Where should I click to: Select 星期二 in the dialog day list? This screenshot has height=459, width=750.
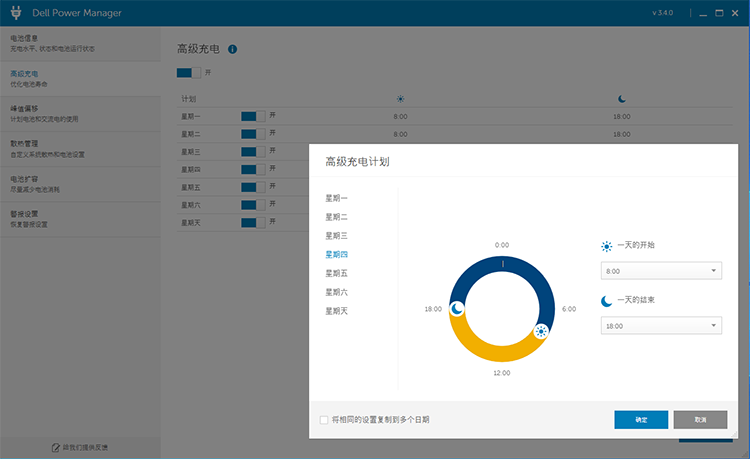[336, 217]
